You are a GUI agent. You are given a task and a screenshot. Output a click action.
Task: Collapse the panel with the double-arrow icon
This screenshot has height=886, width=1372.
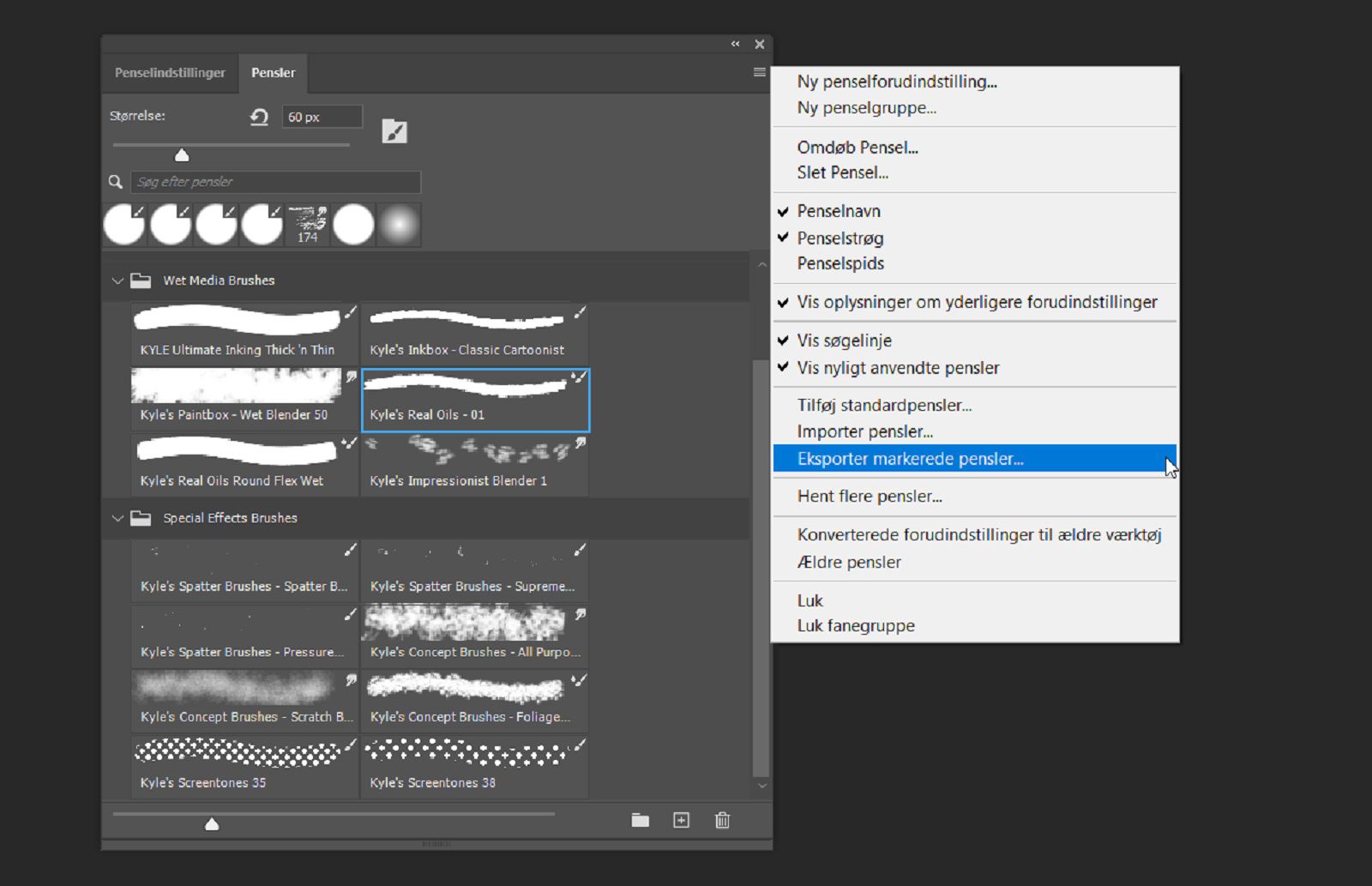(735, 44)
